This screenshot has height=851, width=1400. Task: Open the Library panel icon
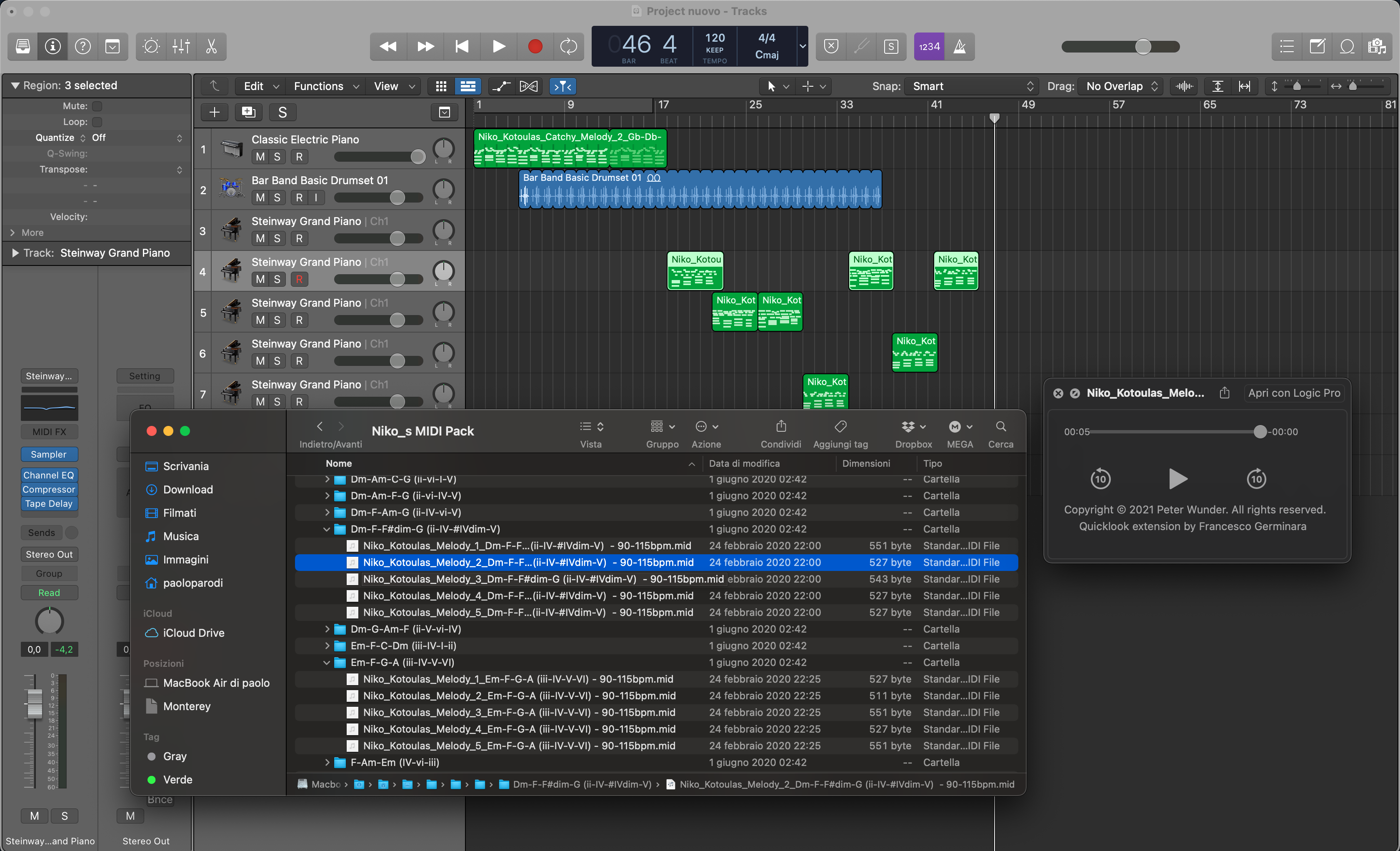(23, 46)
